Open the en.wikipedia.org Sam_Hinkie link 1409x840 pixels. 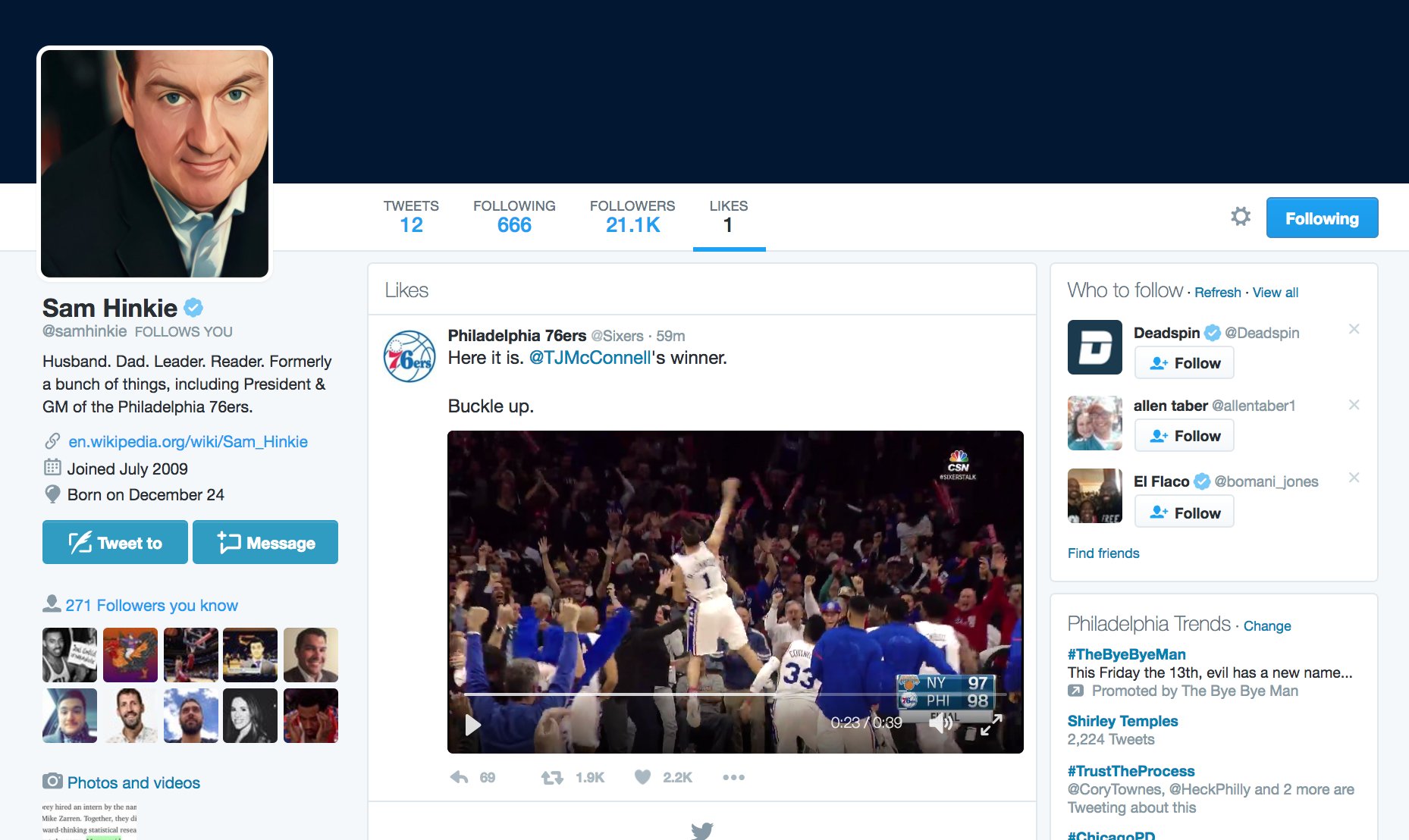(x=188, y=441)
